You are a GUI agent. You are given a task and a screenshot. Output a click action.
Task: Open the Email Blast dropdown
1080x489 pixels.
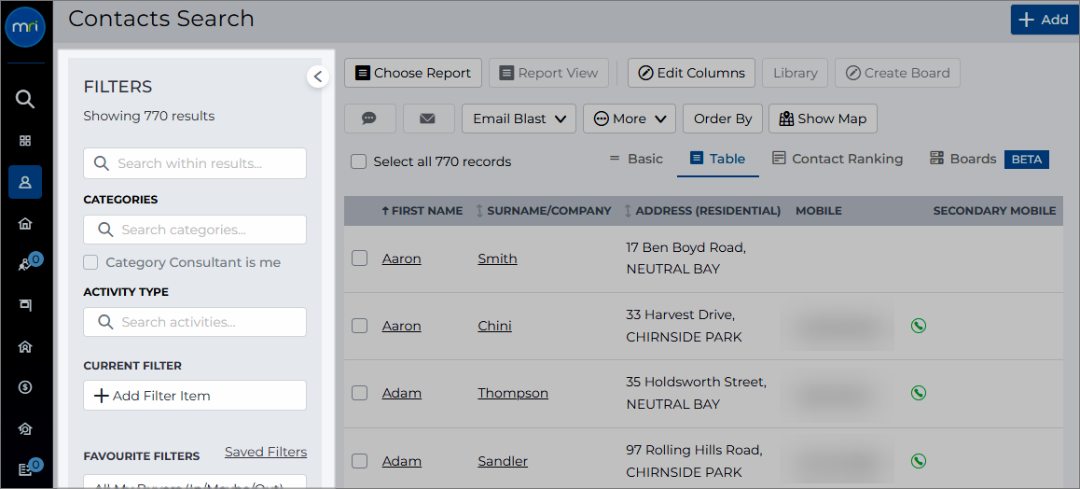pyautogui.click(x=519, y=118)
